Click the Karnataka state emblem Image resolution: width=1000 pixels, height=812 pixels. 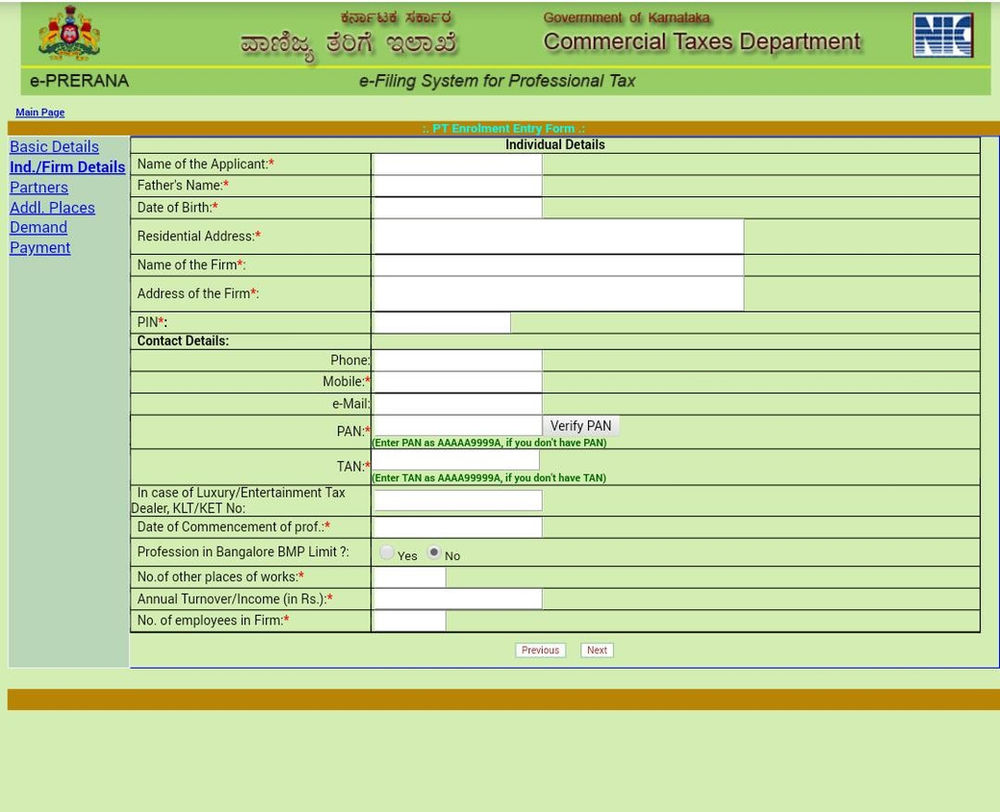[68, 33]
